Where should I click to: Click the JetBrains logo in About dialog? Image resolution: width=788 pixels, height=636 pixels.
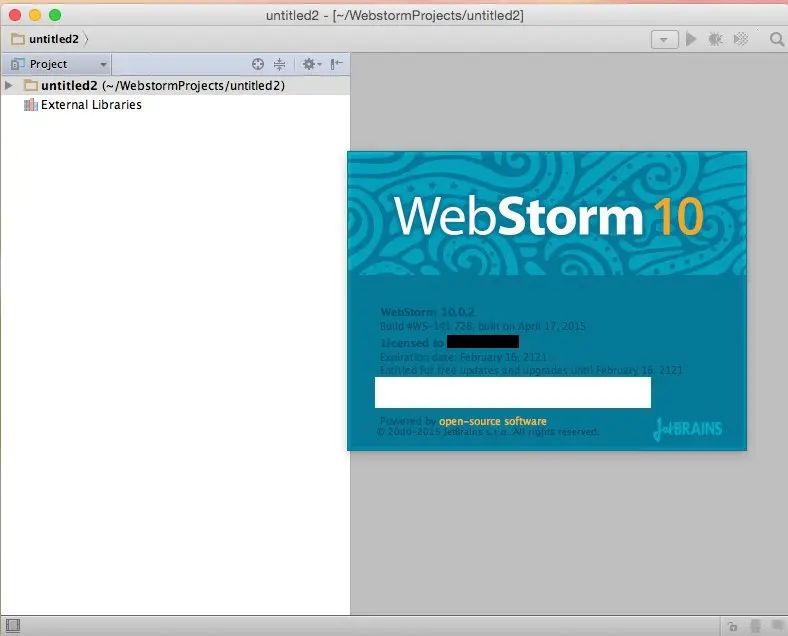pos(687,429)
